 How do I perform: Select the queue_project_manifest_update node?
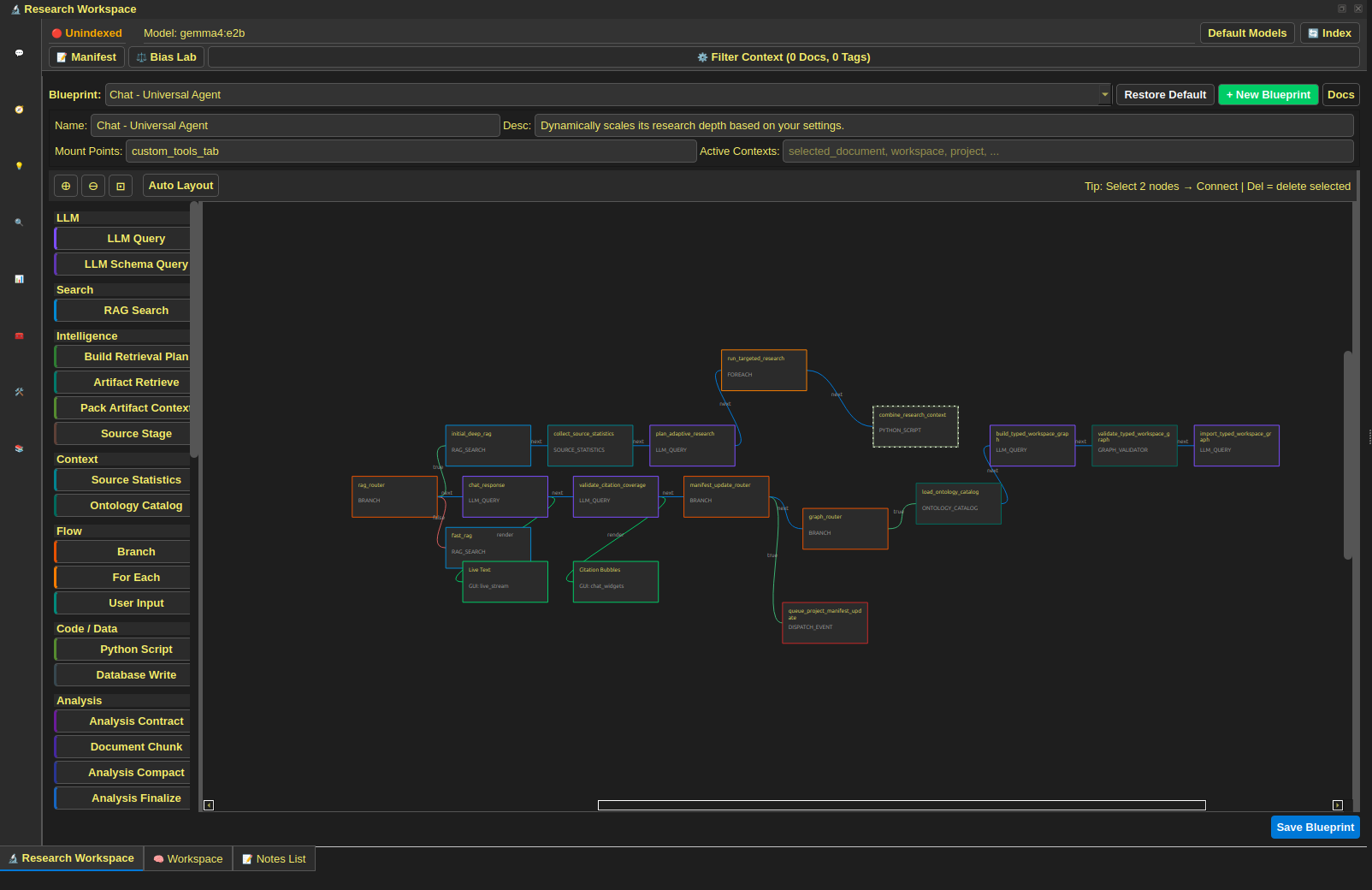tap(825, 623)
